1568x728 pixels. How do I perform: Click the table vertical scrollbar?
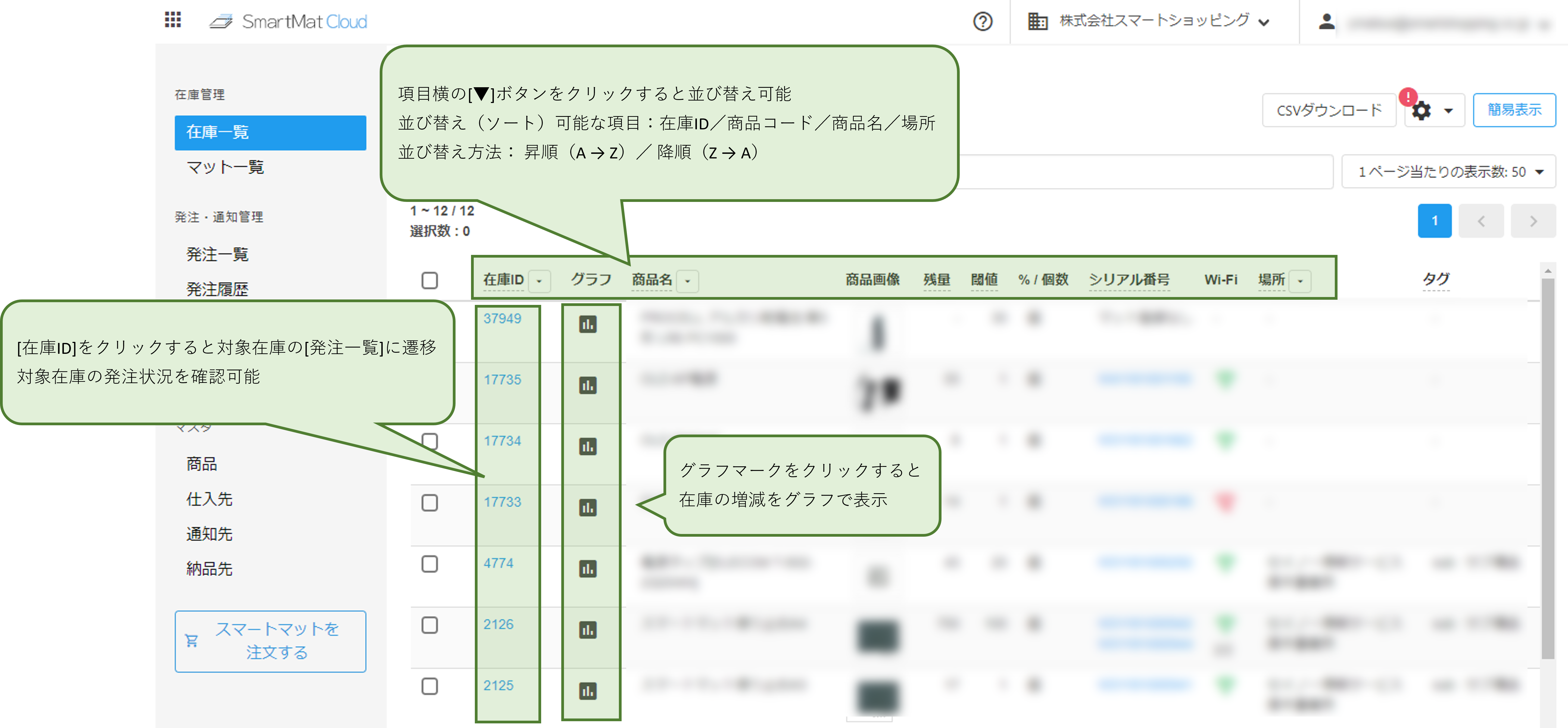[x=1548, y=469]
